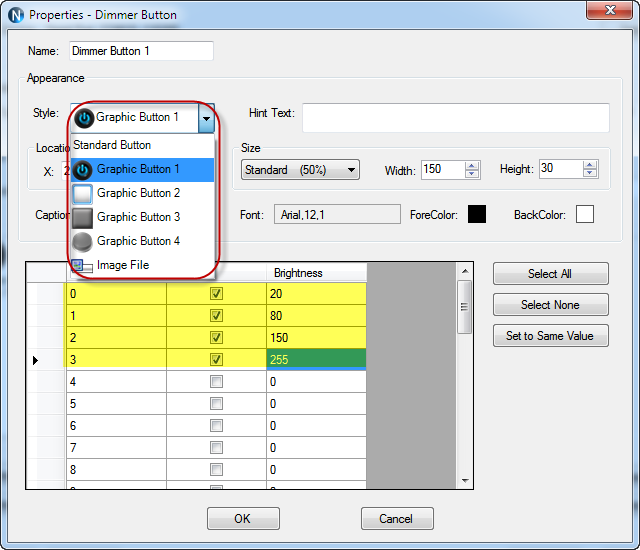Click the Brightness column header

[x=316, y=273]
